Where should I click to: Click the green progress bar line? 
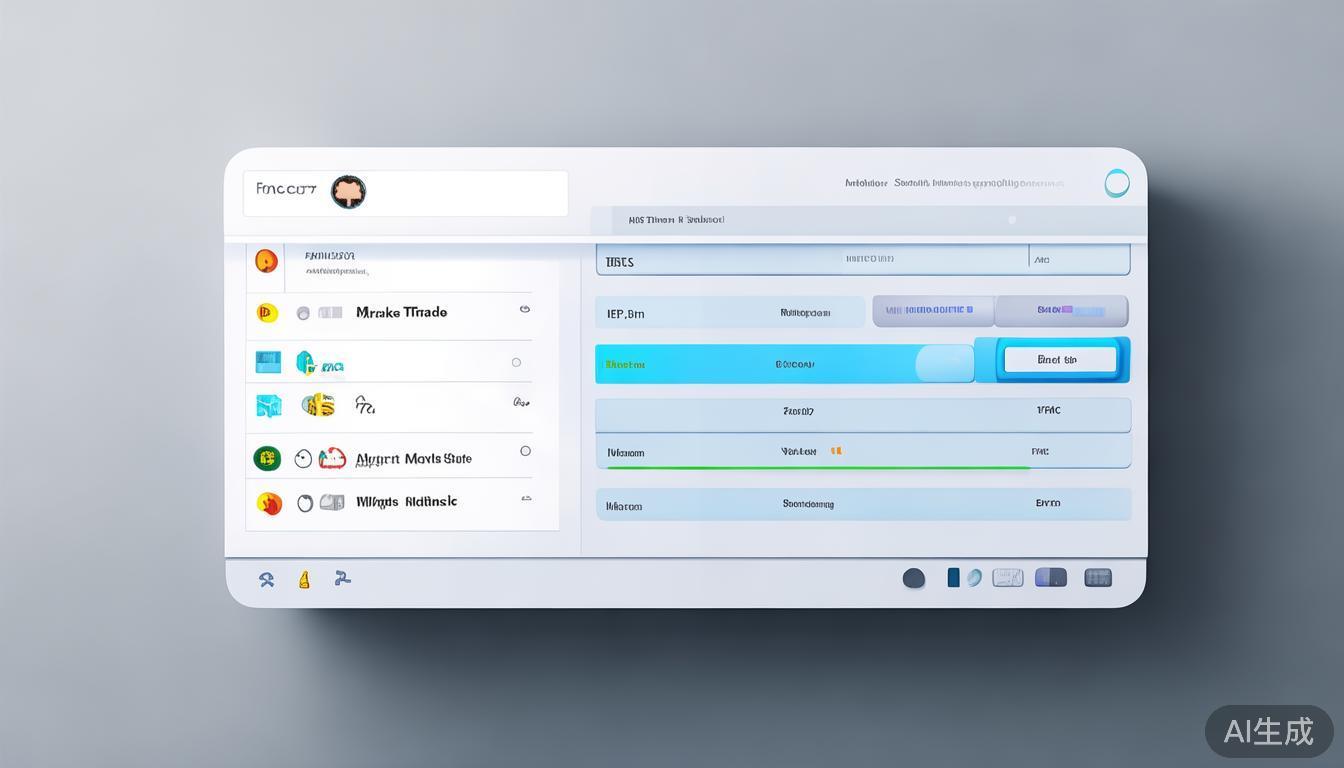tap(818, 467)
